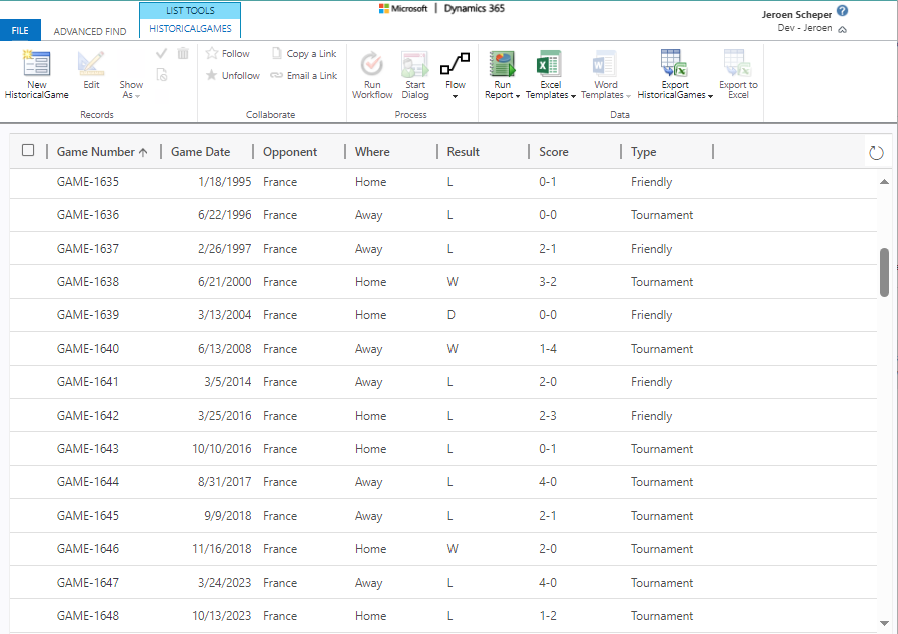This screenshot has height=634, width=898.
Task: Open the help question mark icon
Action: [x=842, y=10]
